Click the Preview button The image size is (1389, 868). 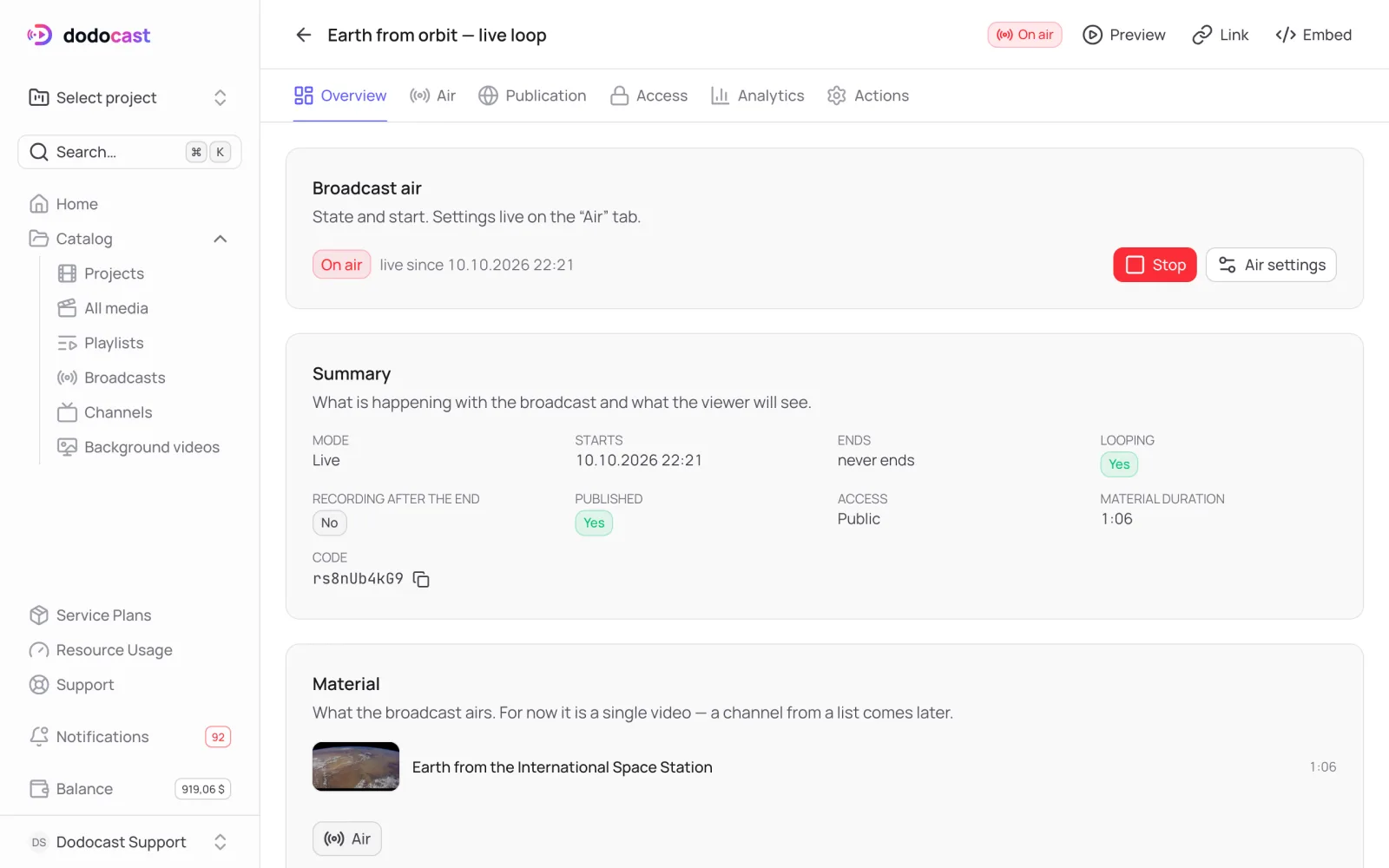(x=1124, y=35)
